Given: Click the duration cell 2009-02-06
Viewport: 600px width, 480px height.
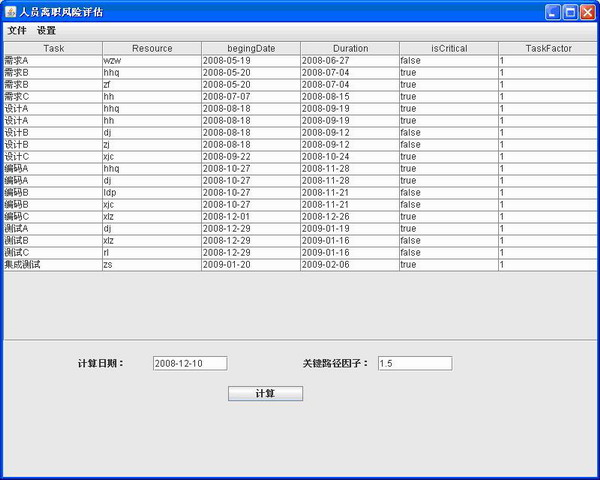Looking at the screenshot, I should (x=350, y=265).
